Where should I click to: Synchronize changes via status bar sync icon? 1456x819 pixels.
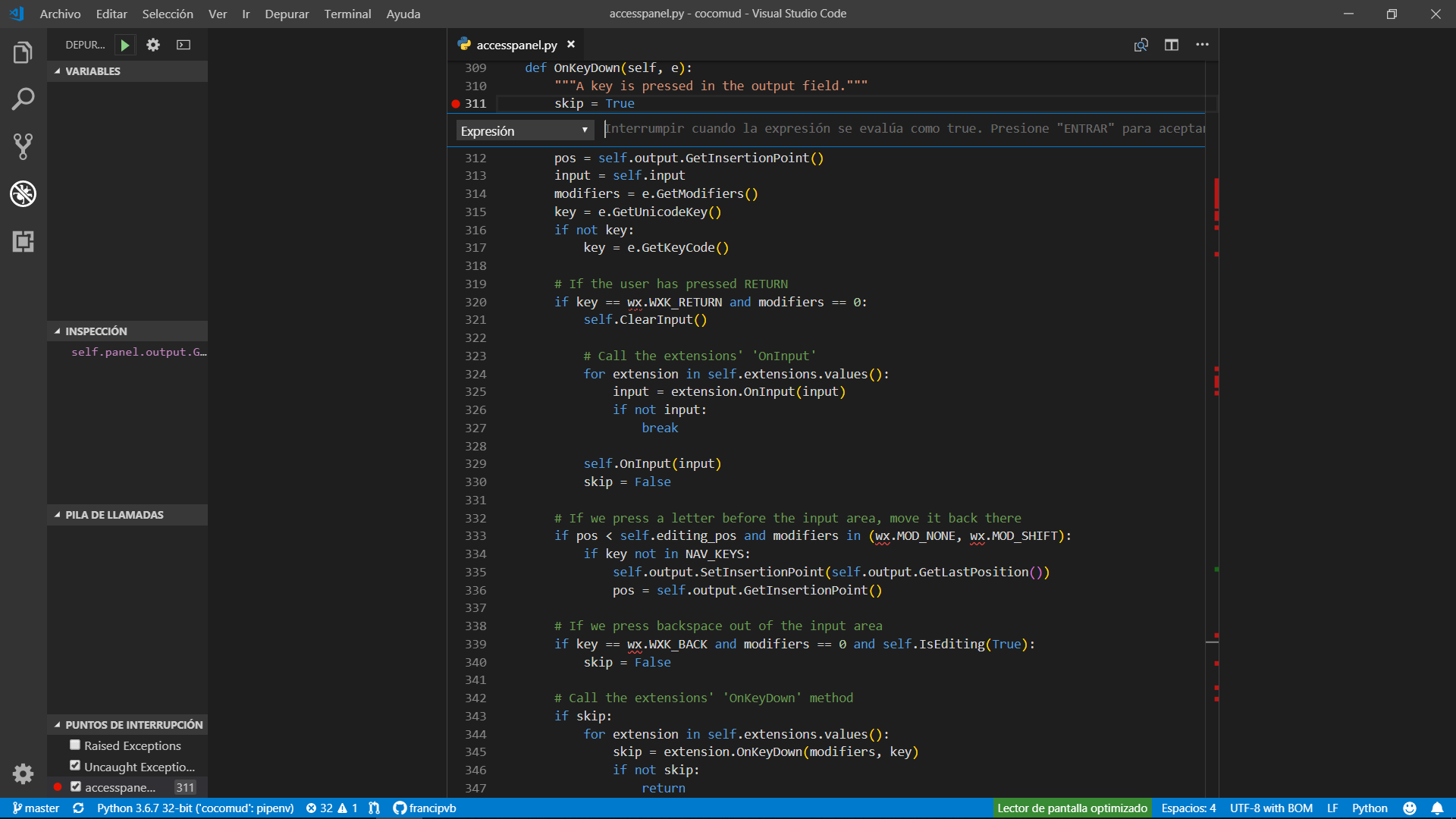point(78,808)
